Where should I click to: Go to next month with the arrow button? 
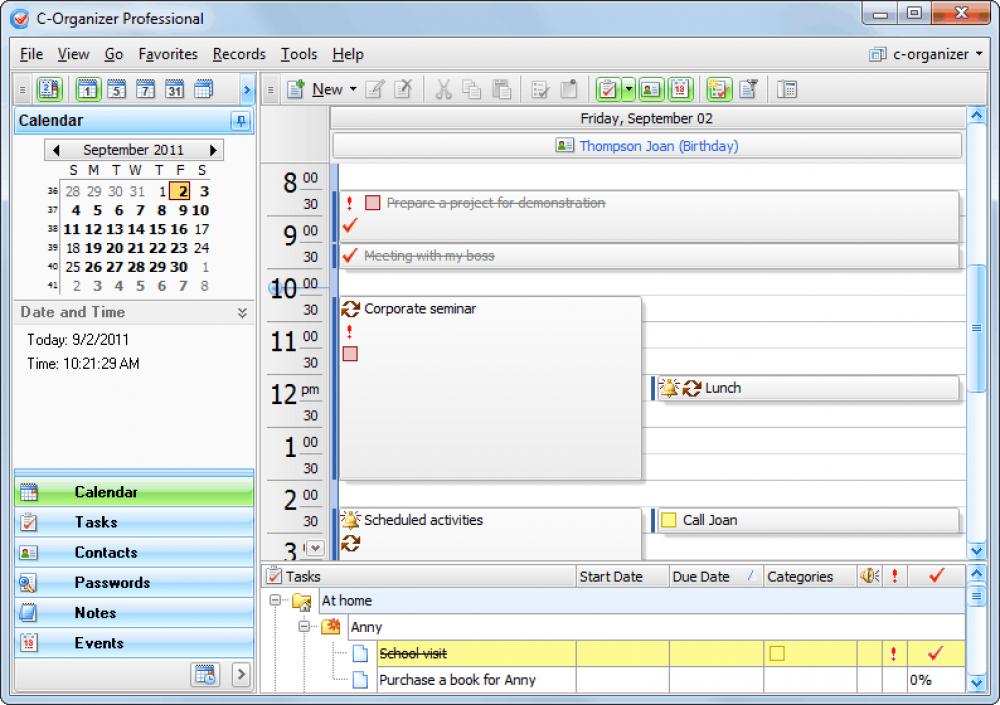pyautogui.click(x=216, y=149)
